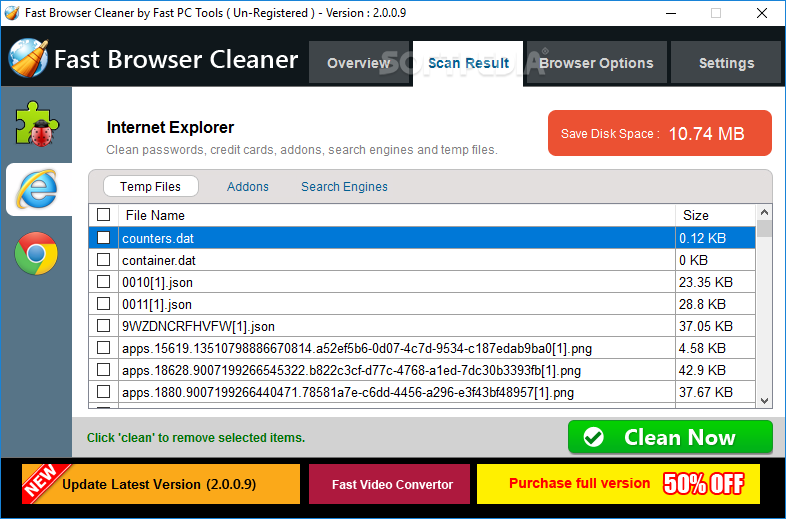Select the container.dat file name
The height and width of the screenshot is (519, 786).
[158, 260]
